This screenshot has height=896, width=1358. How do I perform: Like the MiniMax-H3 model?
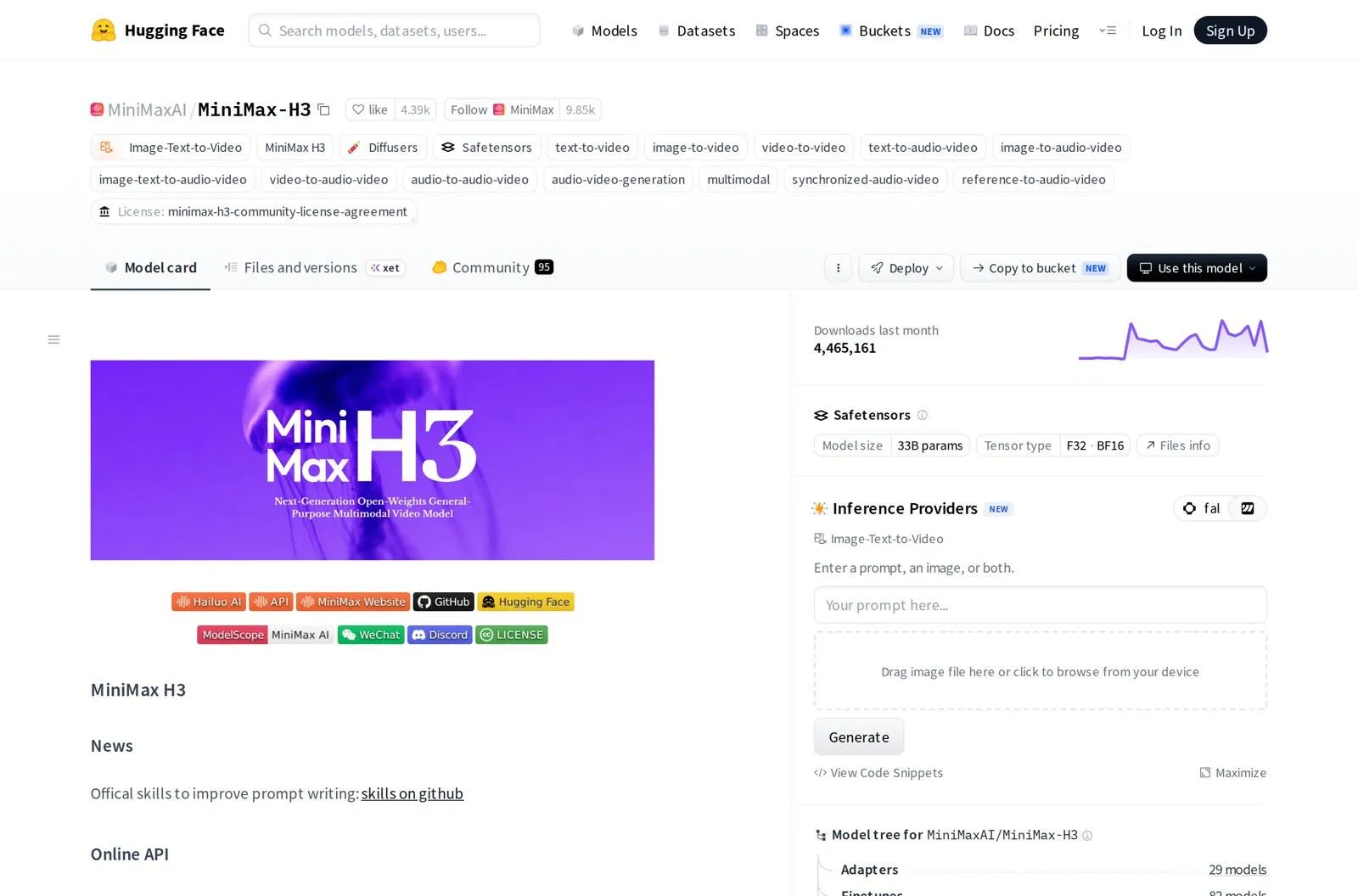370,109
